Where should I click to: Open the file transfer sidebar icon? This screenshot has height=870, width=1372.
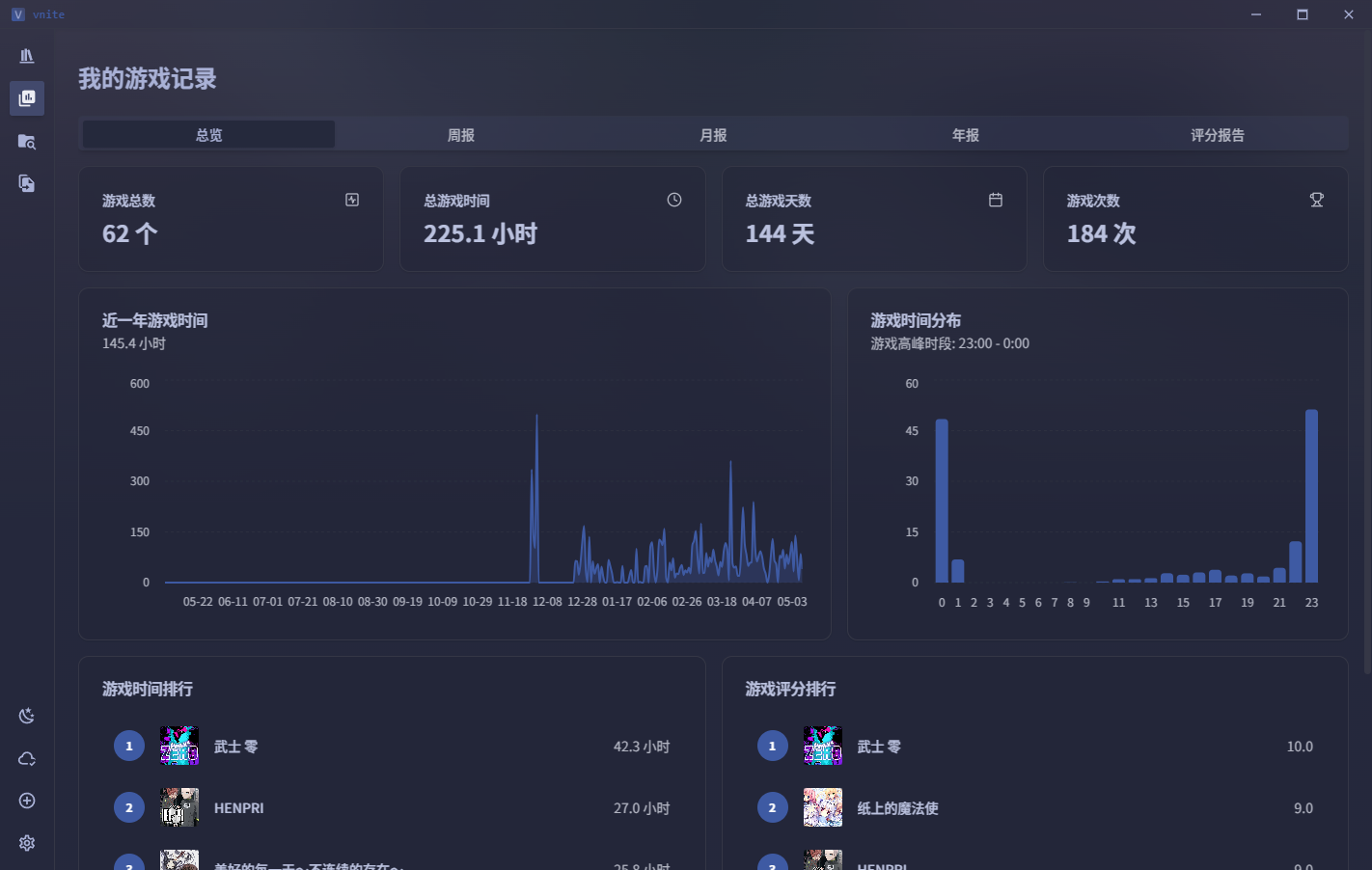coord(27,183)
